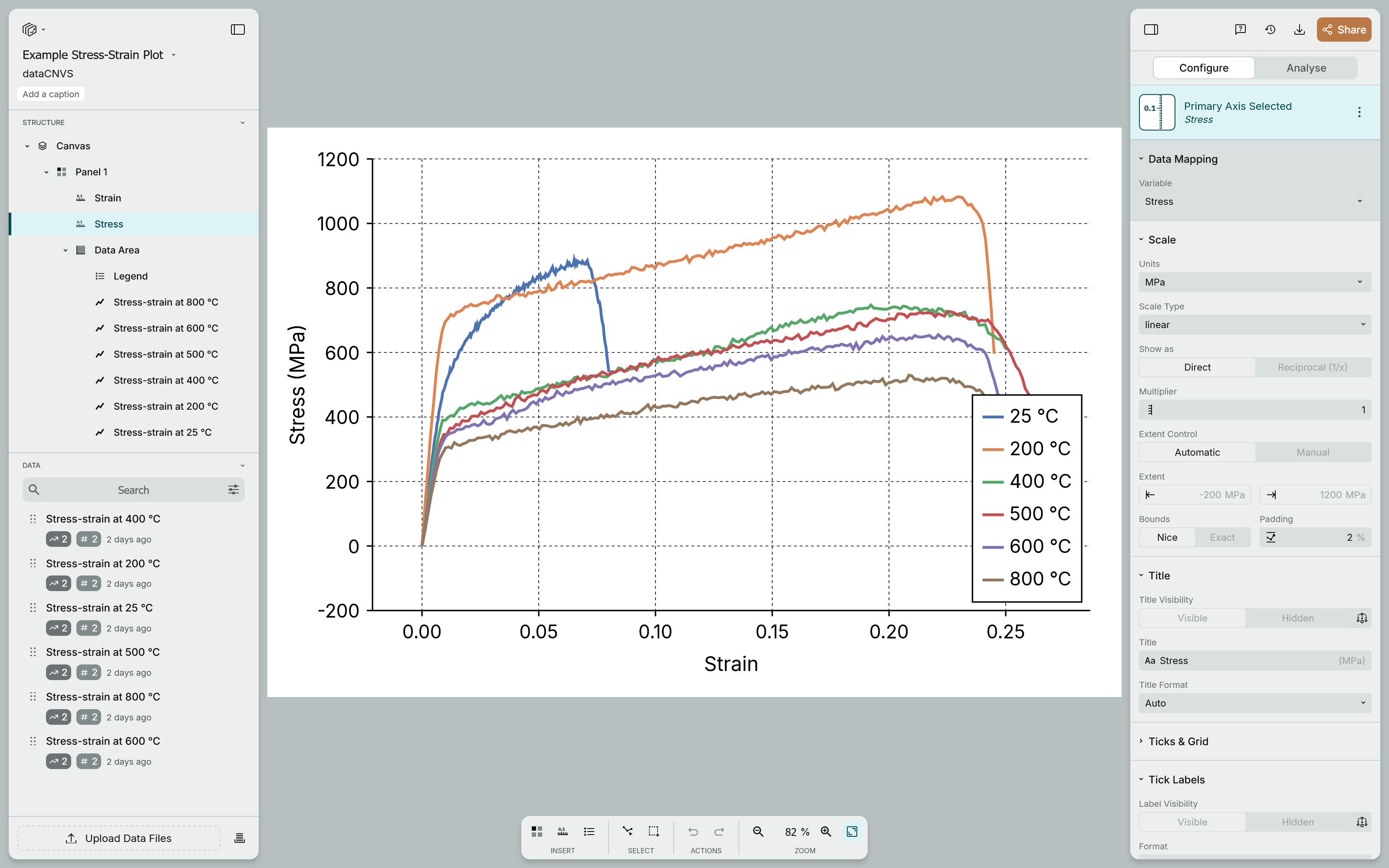Open version history clock icon

point(1270,29)
